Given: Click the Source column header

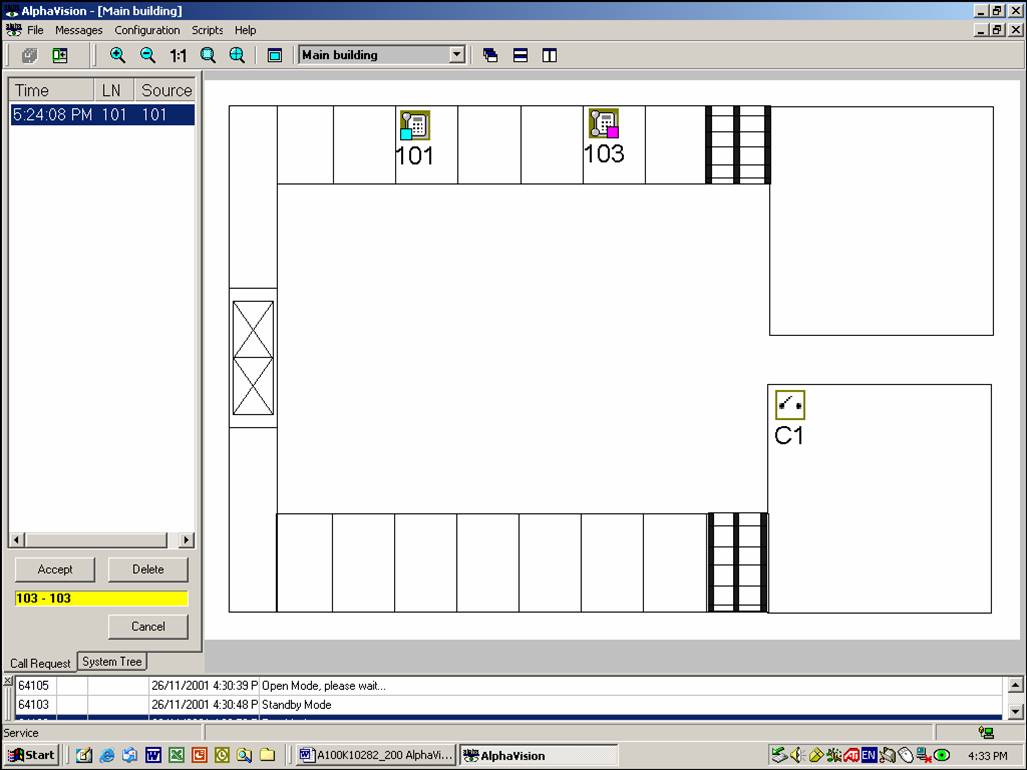Looking at the screenshot, I should coord(165,90).
